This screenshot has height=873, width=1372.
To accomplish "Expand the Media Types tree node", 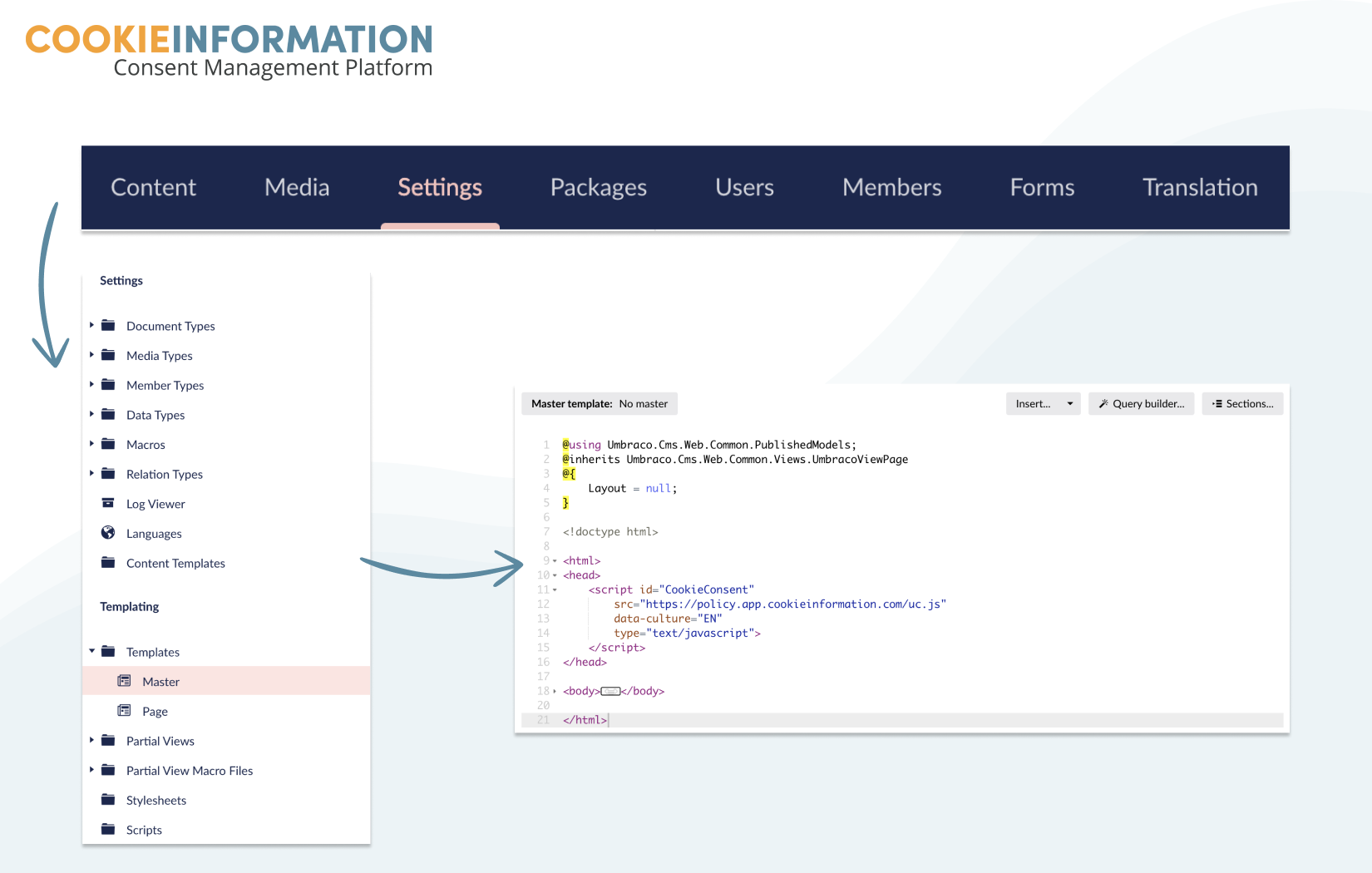I will pyautogui.click(x=91, y=355).
